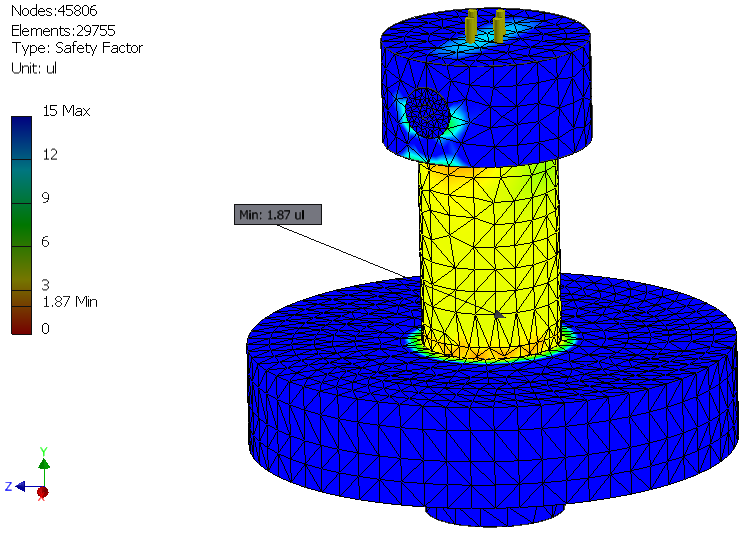Viewport: 747px width, 535px height.
Task: Click the minimum marker arrow on yellow shaft
Action: 498,314
